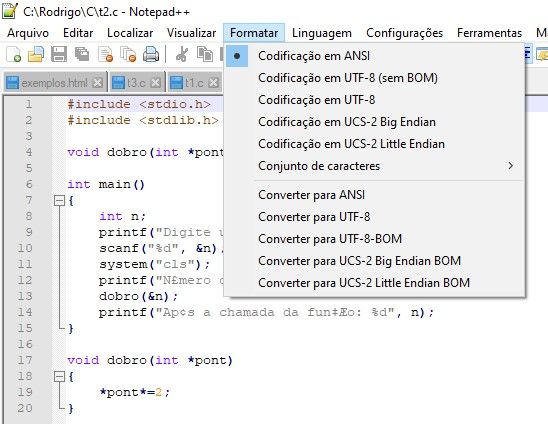The image size is (548, 424).
Task: Select Converter para UTF-8-BOM
Action: [x=375, y=239]
